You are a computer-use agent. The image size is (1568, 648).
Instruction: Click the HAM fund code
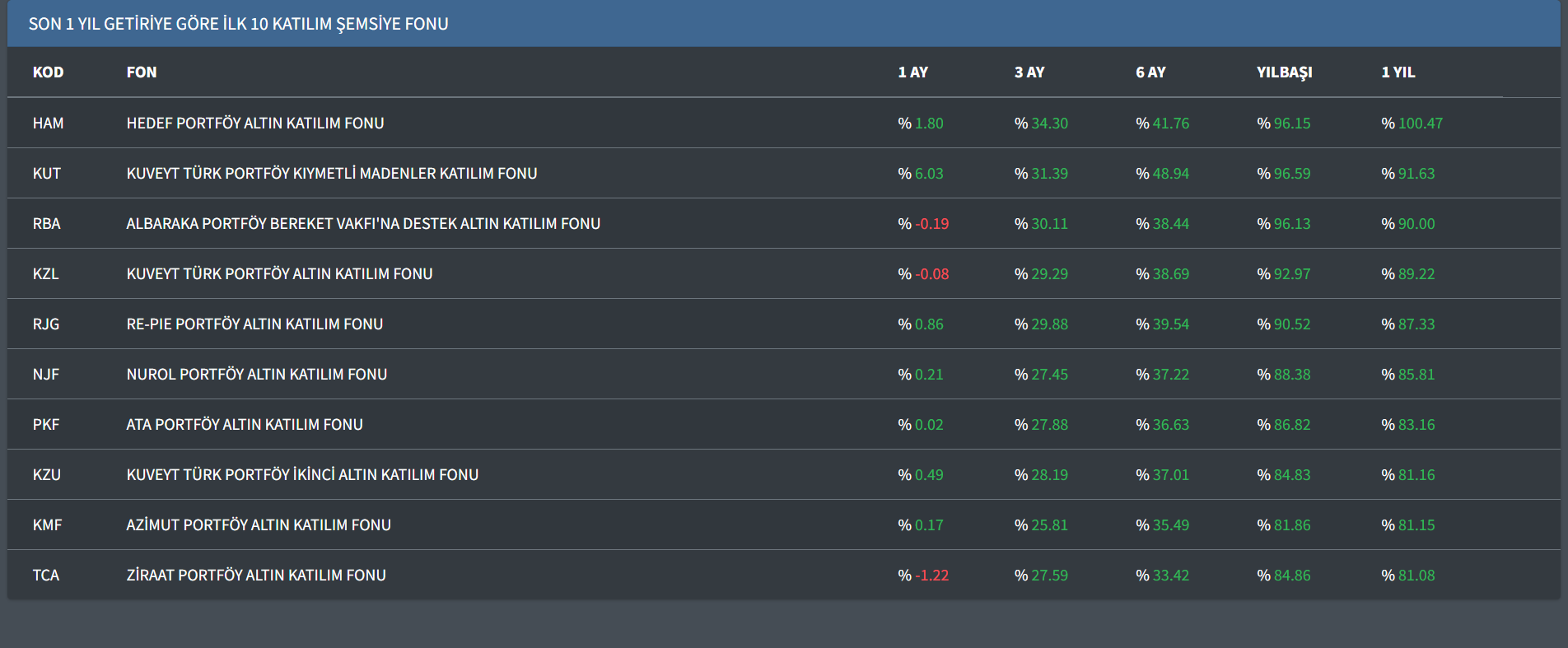[48, 124]
